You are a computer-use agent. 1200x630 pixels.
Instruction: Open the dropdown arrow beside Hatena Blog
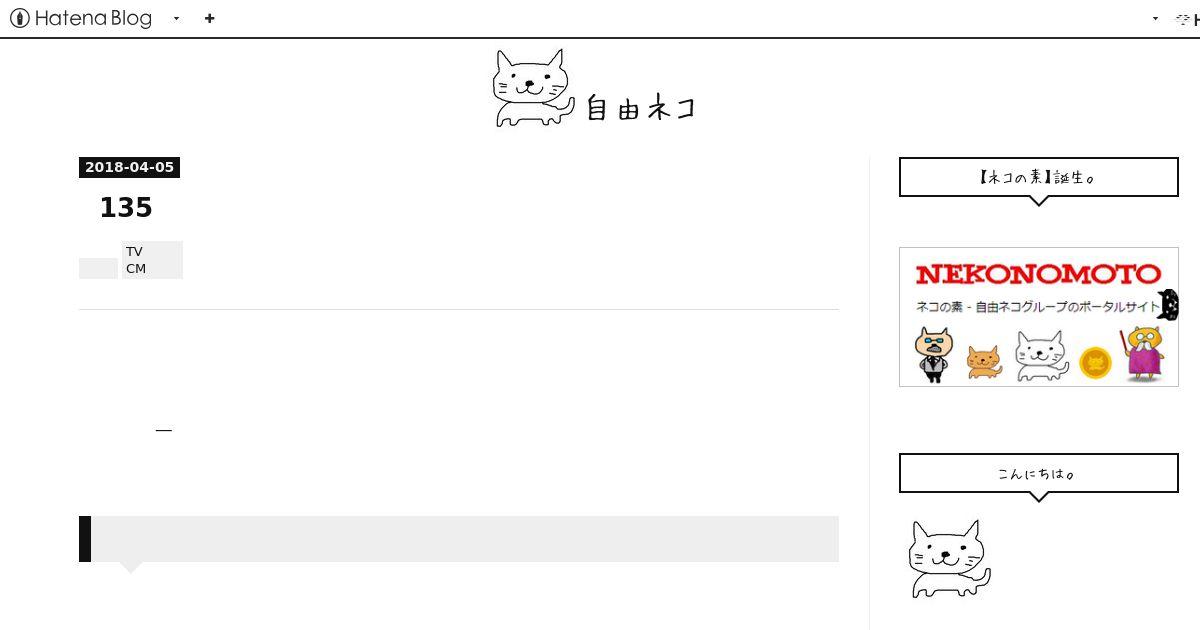point(177,18)
